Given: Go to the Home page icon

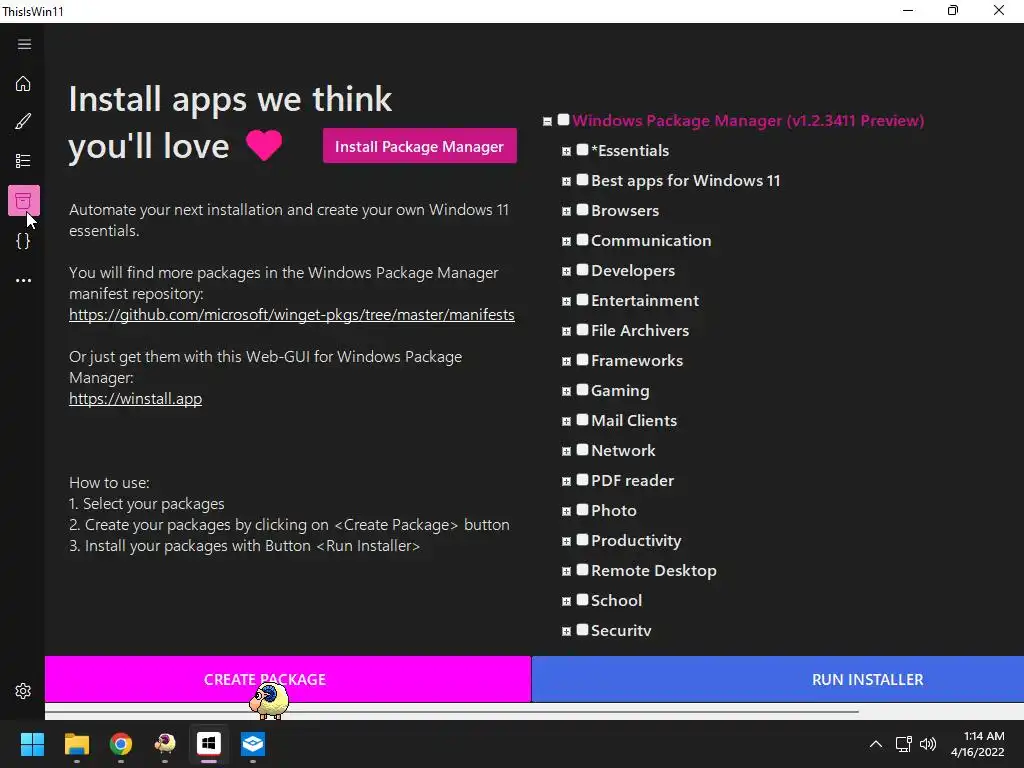Looking at the screenshot, I should (x=24, y=84).
